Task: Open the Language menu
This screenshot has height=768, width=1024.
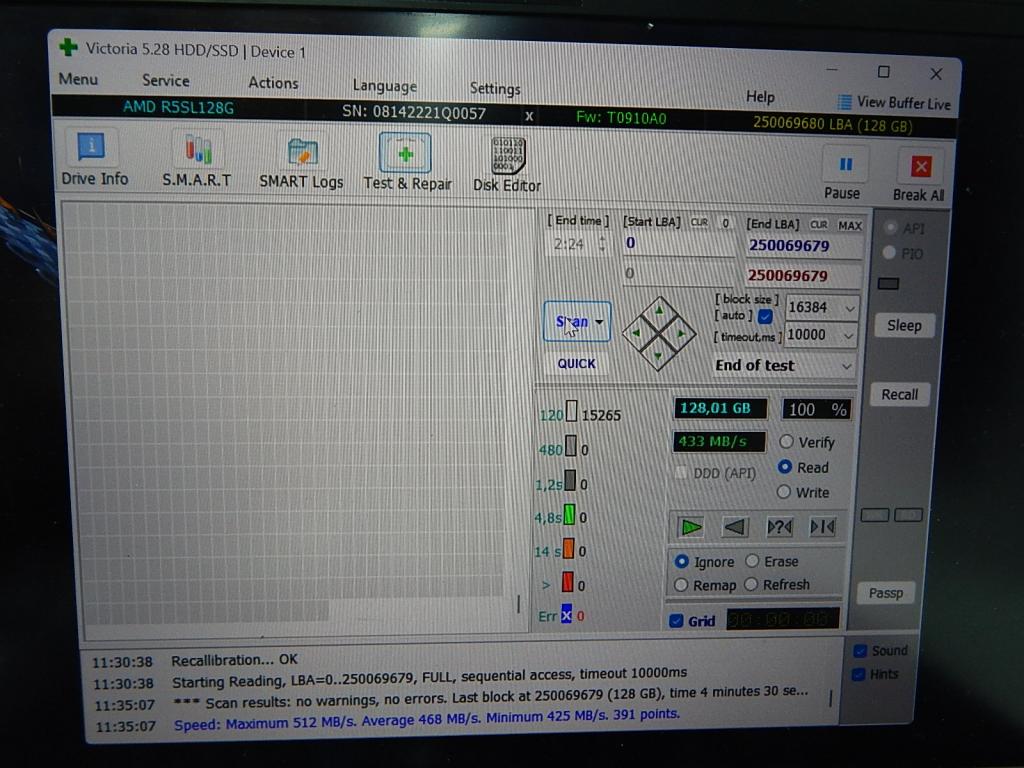Action: (x=385, y=86)
